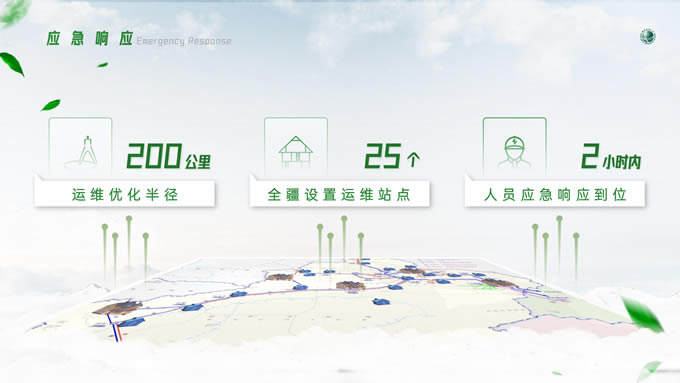
Task: Click the isolated blue station marker mid-map
Action: [x=381, y=301]
